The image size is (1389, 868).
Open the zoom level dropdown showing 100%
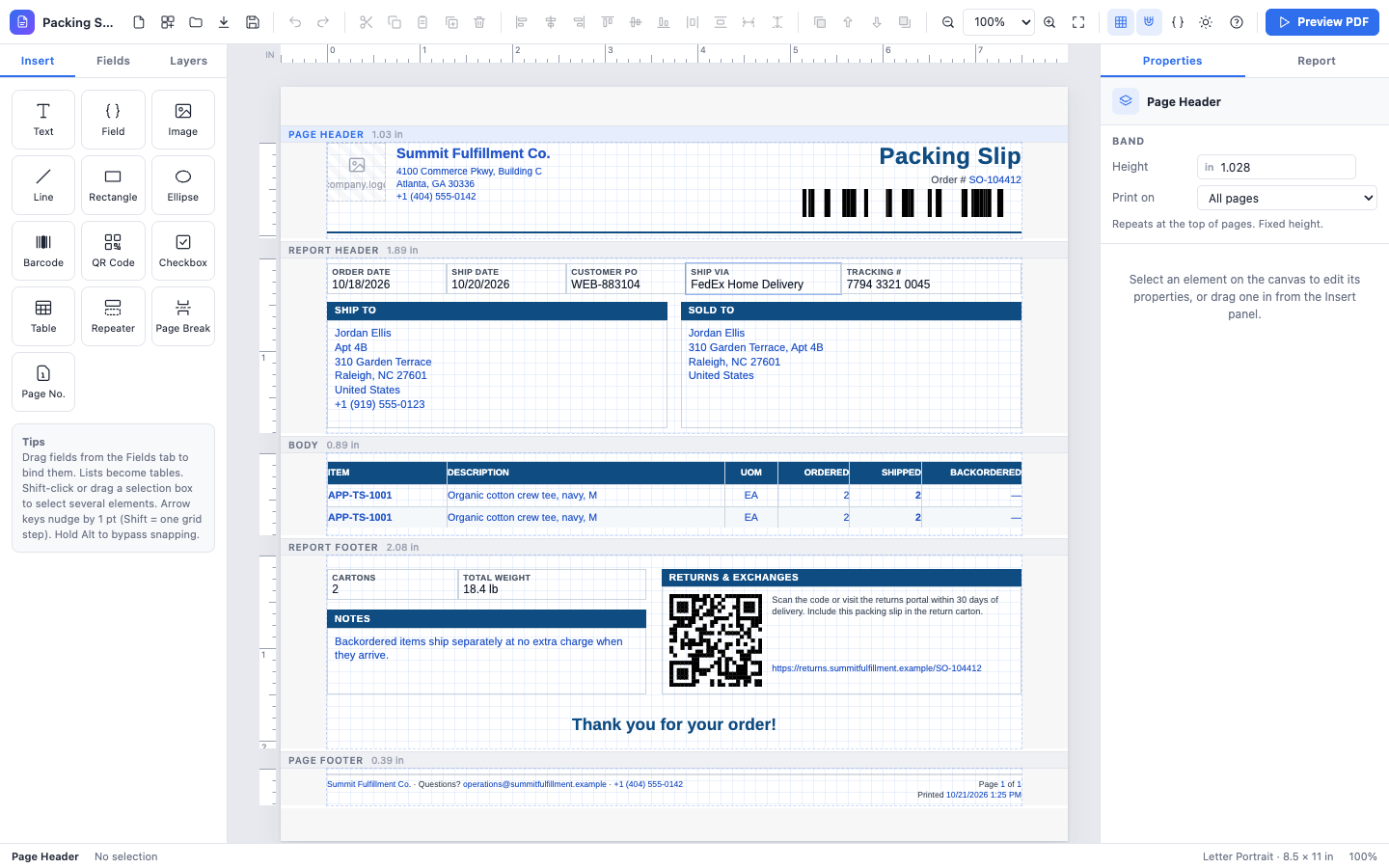coord(999,22)
